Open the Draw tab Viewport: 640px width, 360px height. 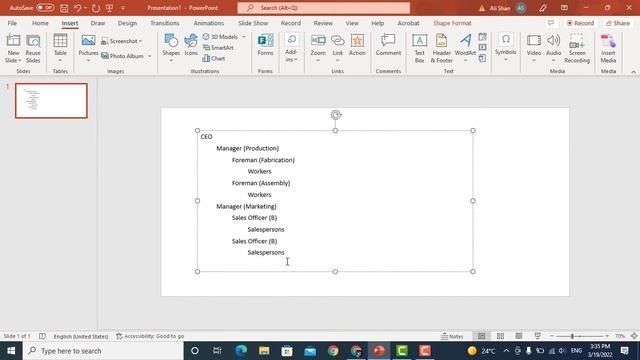pos(98,23)
